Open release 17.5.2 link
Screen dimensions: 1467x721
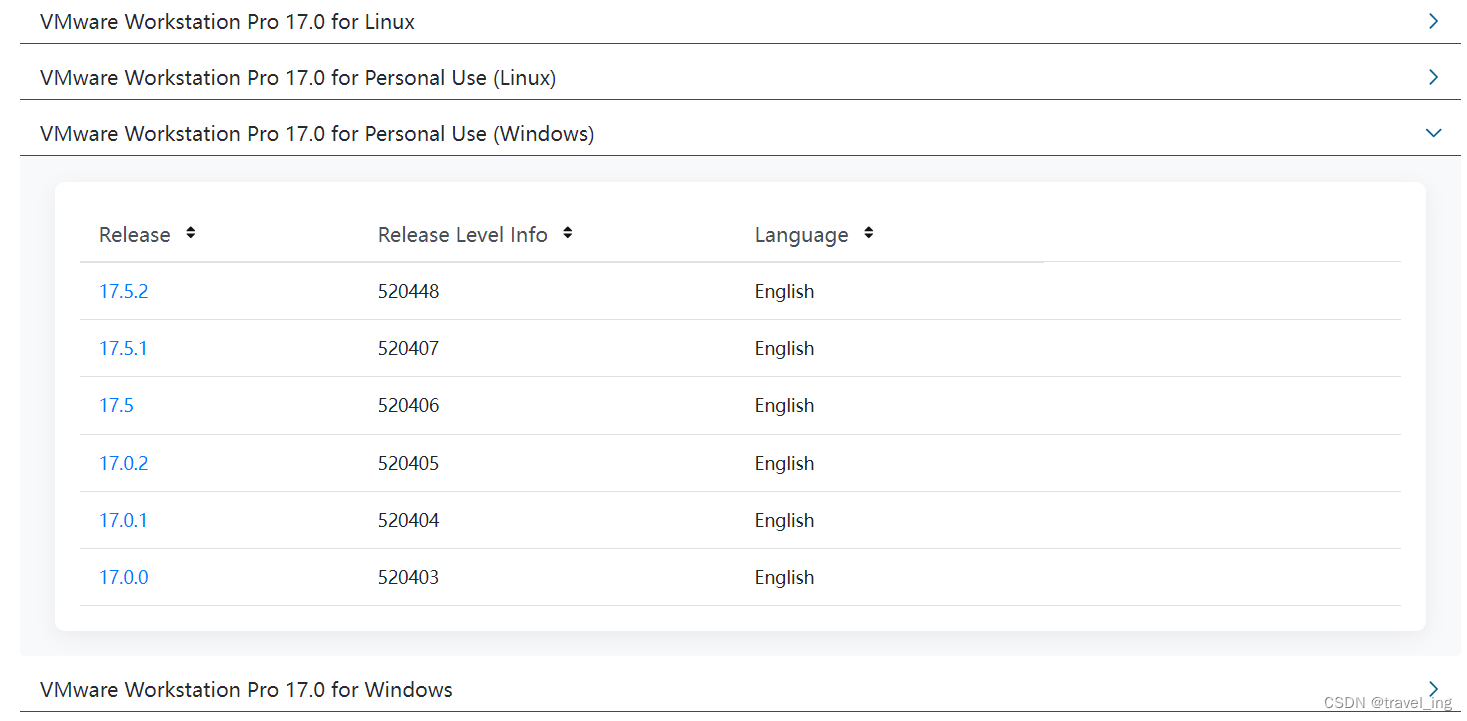pos(123,291)
